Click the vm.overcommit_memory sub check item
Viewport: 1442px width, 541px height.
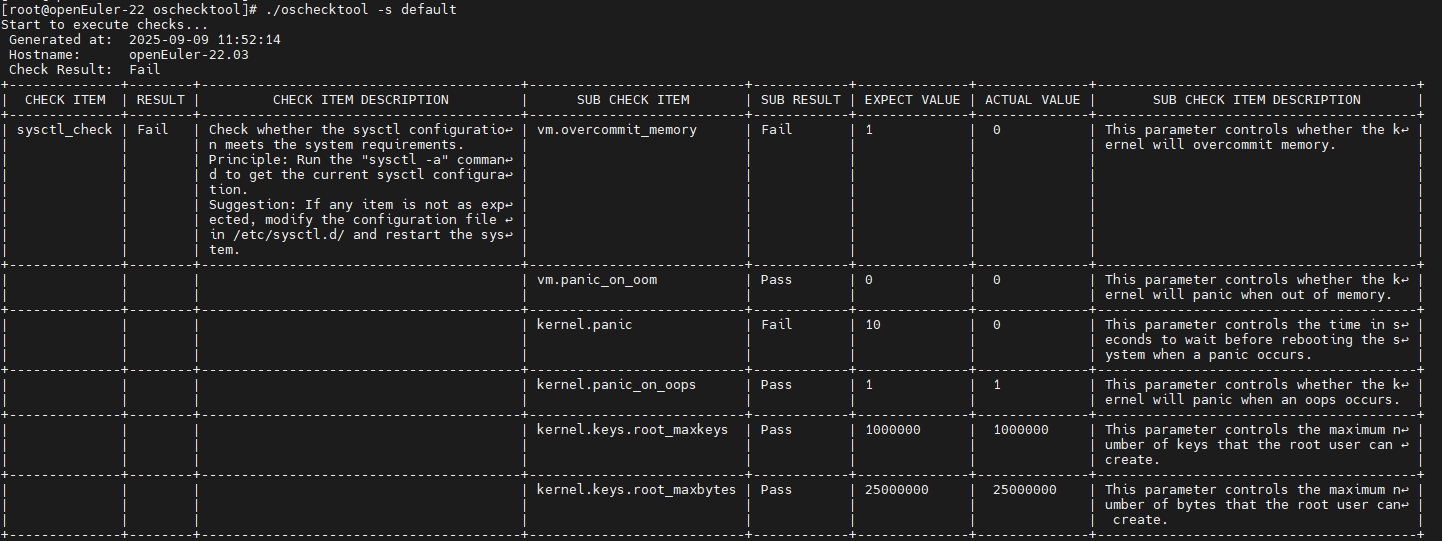[617, 130]
